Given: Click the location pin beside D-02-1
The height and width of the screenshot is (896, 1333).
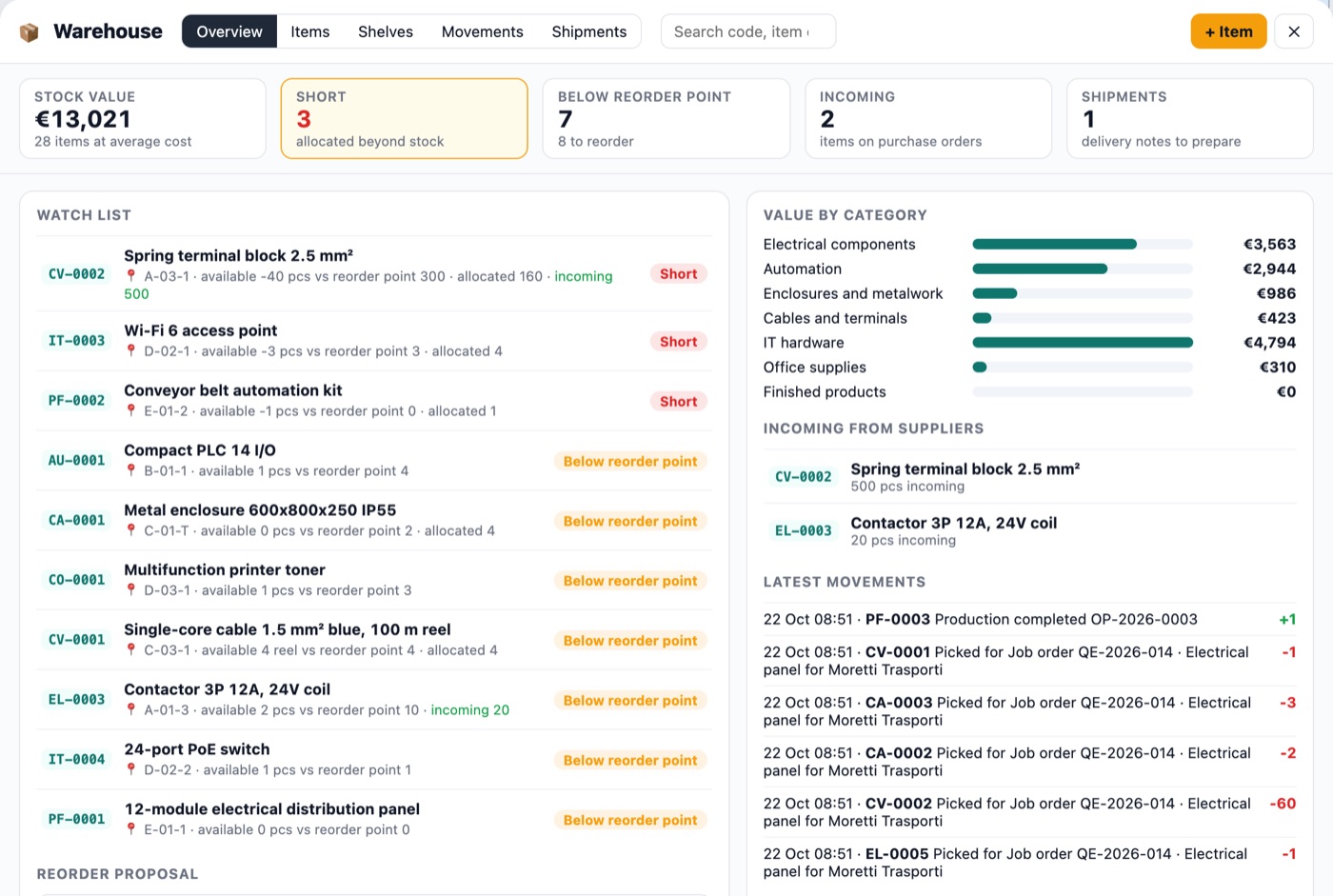Looking at the screenshot, I should 131,351.
